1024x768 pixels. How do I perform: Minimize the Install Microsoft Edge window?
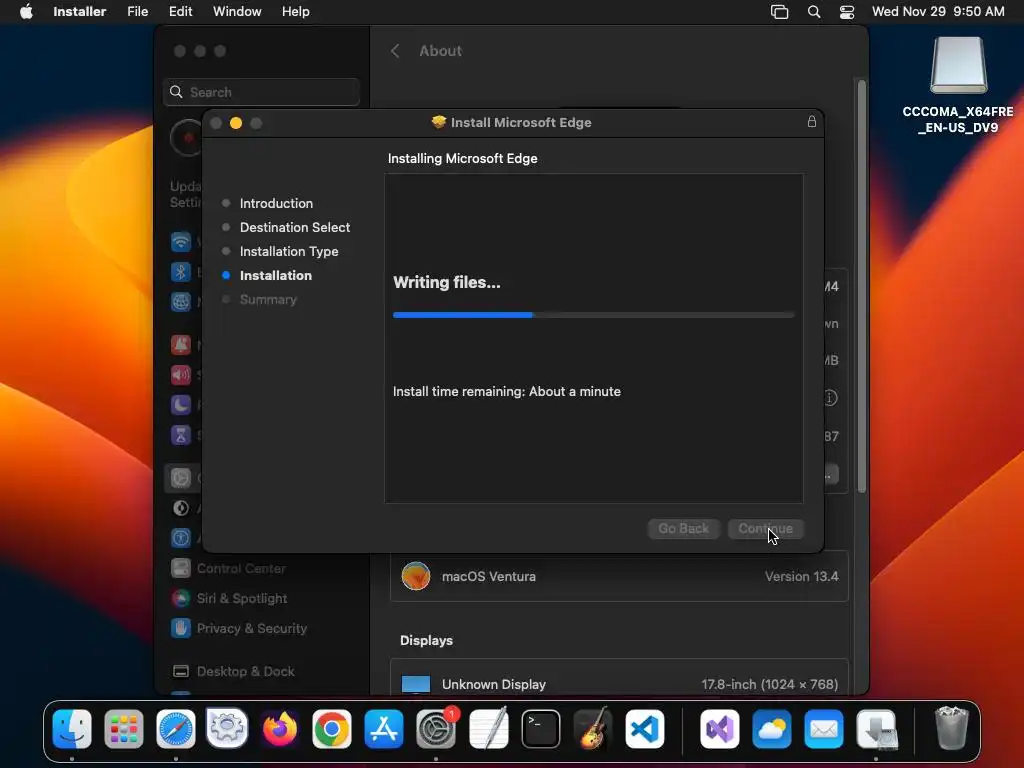[236, 123]
